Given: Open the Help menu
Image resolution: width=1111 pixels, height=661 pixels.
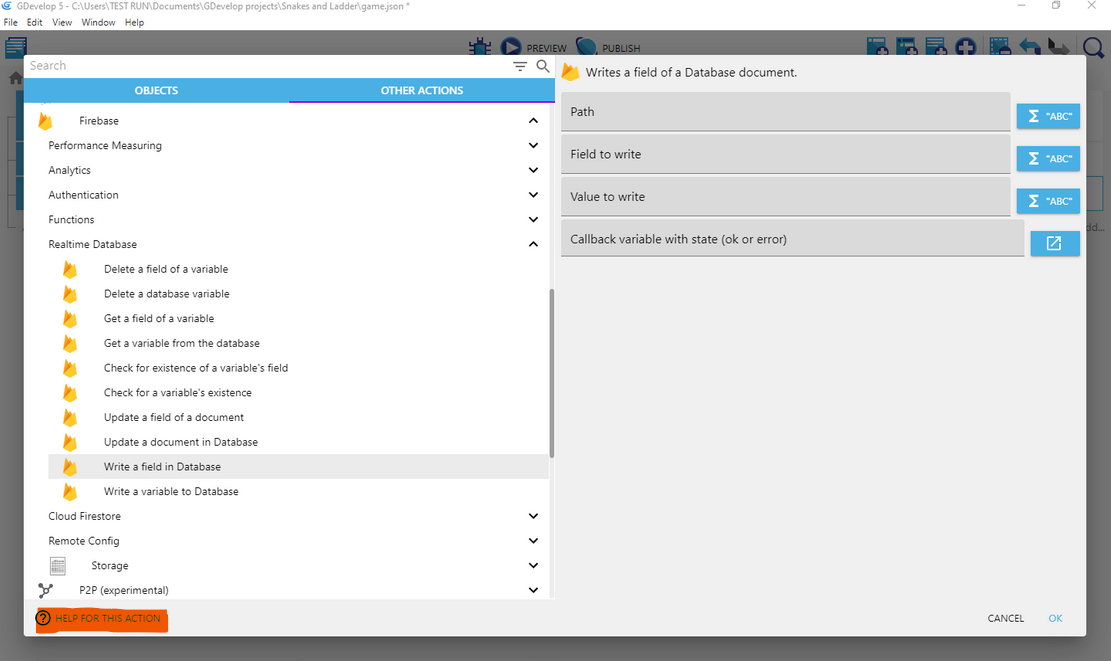Looking at the screenshot, I should click(134, 23).
